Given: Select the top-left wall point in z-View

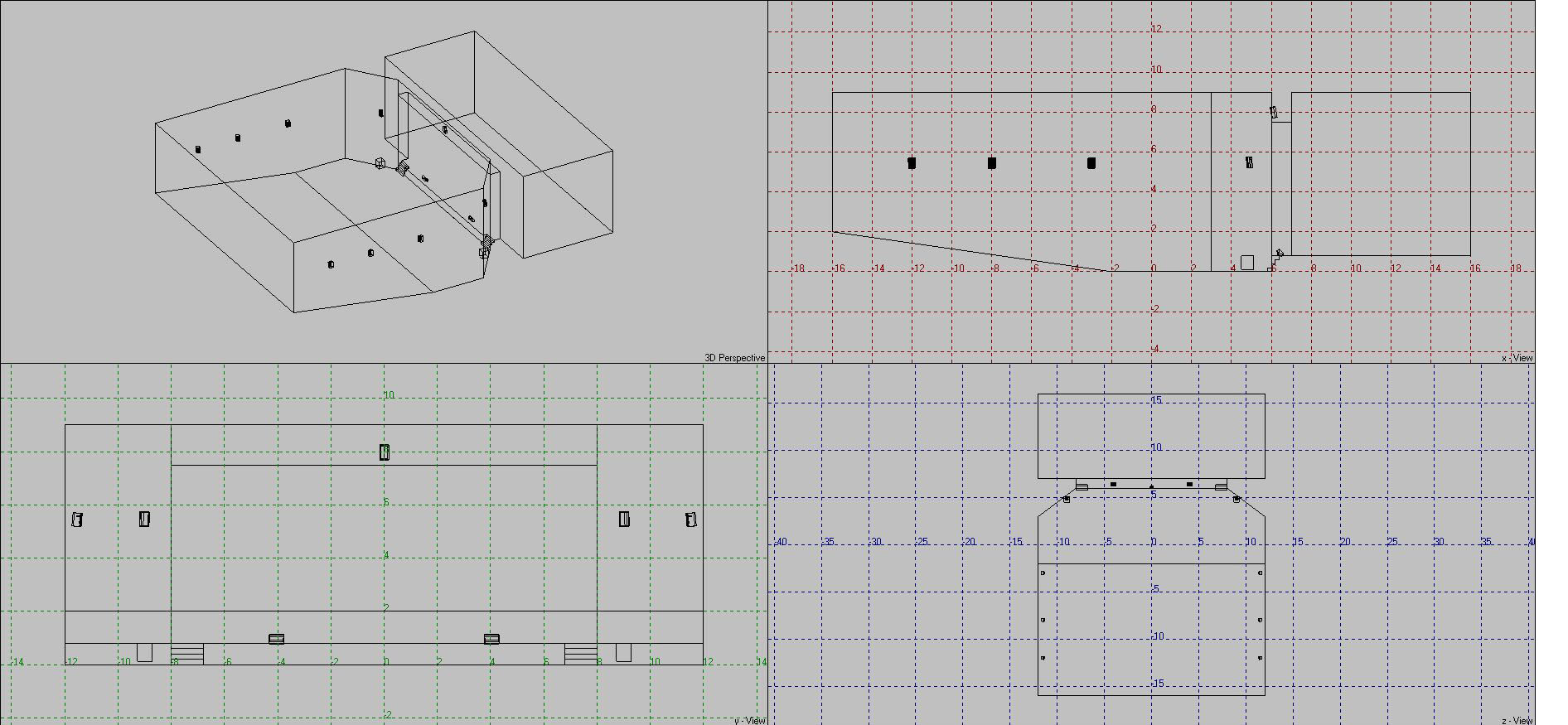Looking at the screenshot, I should point(1043,573).
